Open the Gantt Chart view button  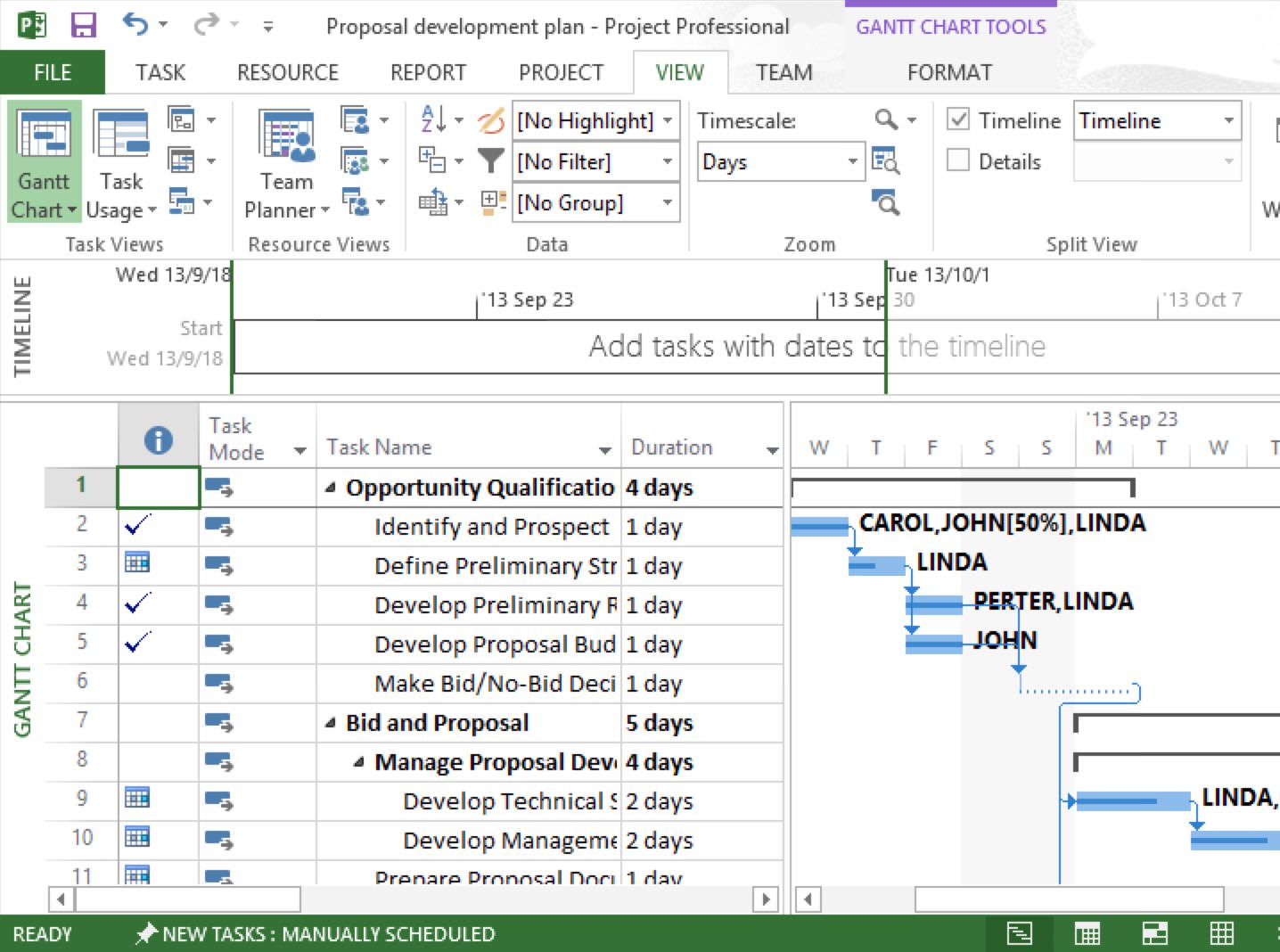pyautogui.click(x=44, y=161)
